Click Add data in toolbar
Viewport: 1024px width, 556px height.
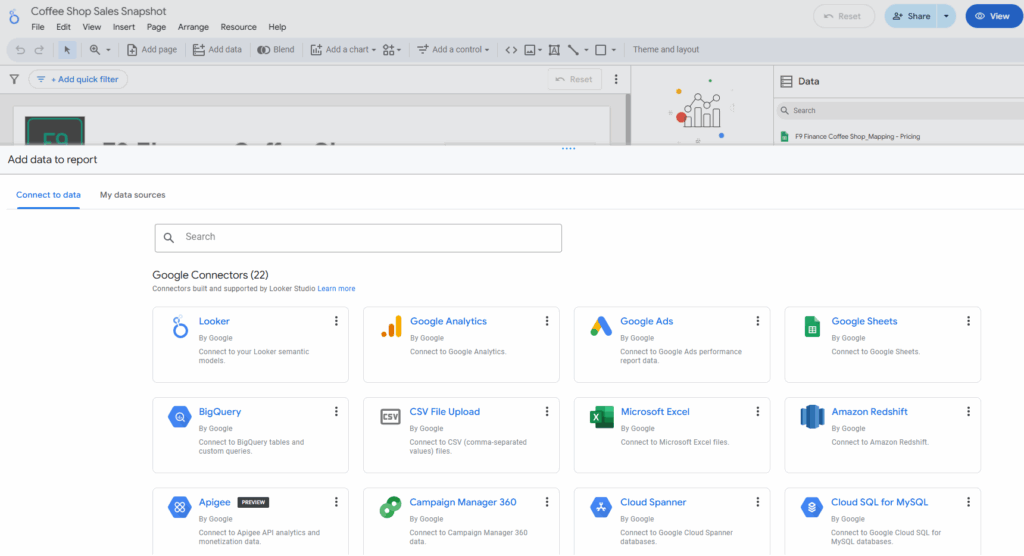[217, 50]
